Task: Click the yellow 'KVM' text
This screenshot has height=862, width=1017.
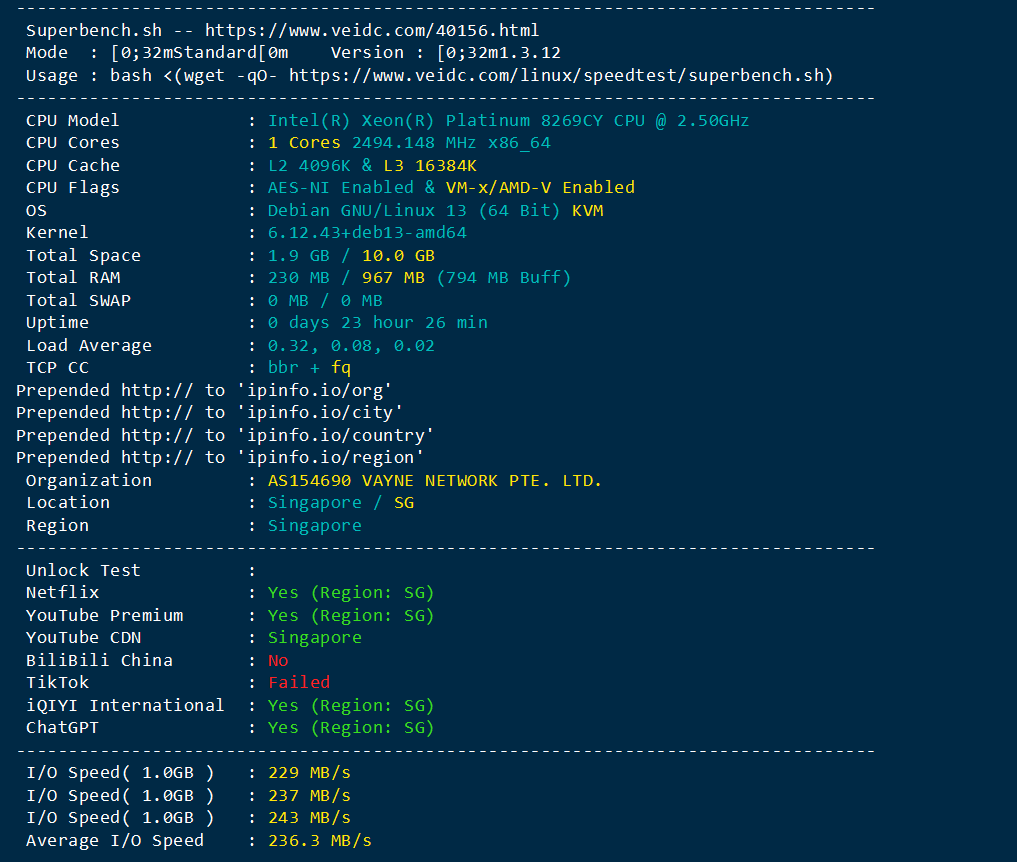Action: point(588,210)
